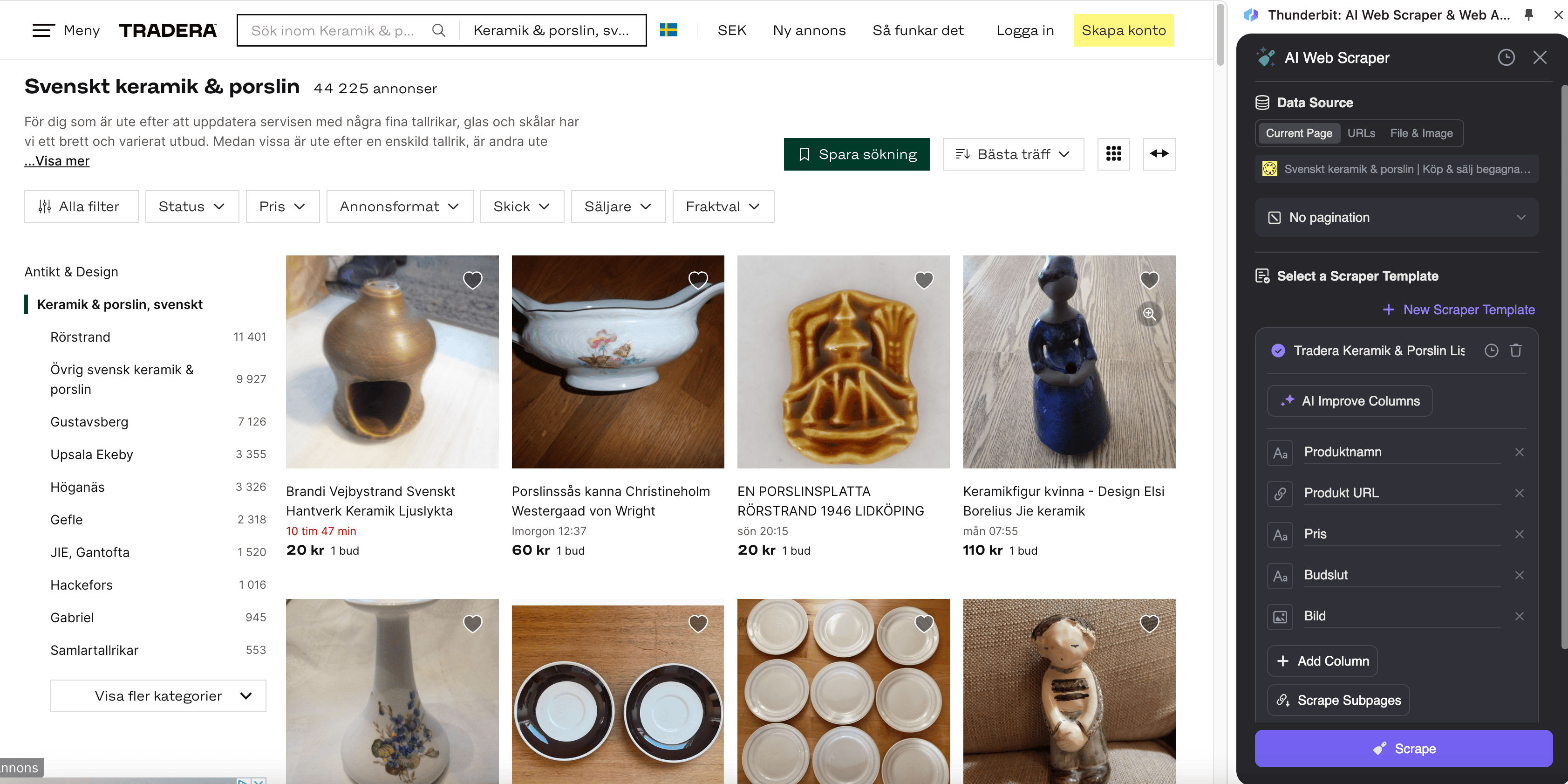
Task: Favorite the Porslinssås kanna listing
Action: (x=697, y=280)
